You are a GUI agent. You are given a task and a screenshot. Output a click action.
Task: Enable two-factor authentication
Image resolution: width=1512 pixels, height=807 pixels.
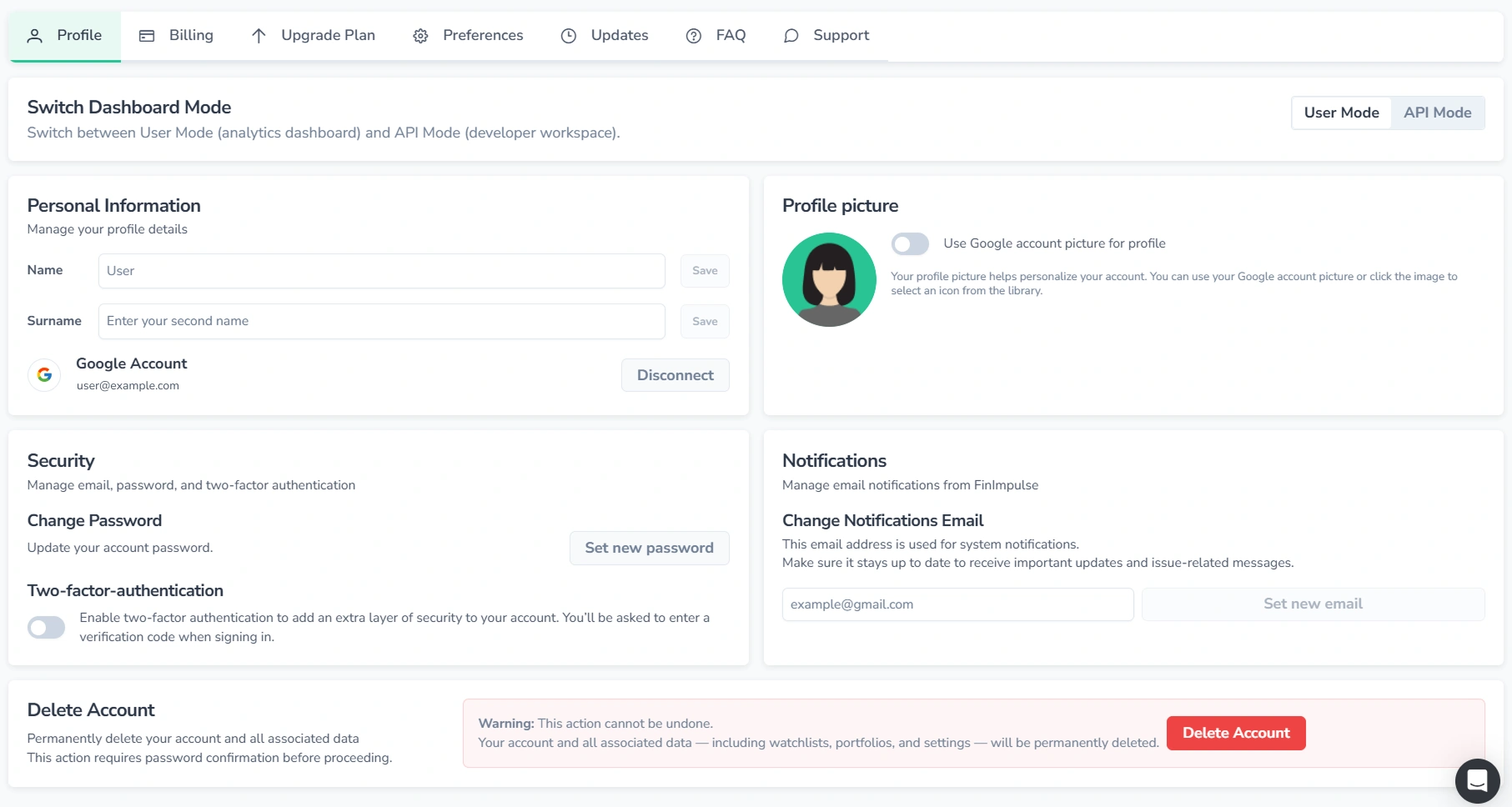(x=47, y=627)
